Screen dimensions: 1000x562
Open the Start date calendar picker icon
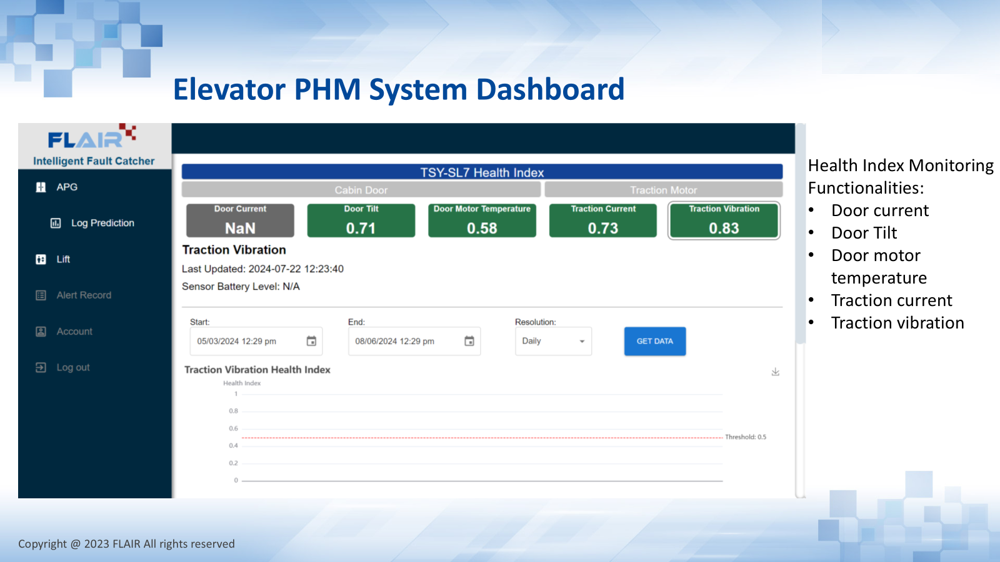311,341
